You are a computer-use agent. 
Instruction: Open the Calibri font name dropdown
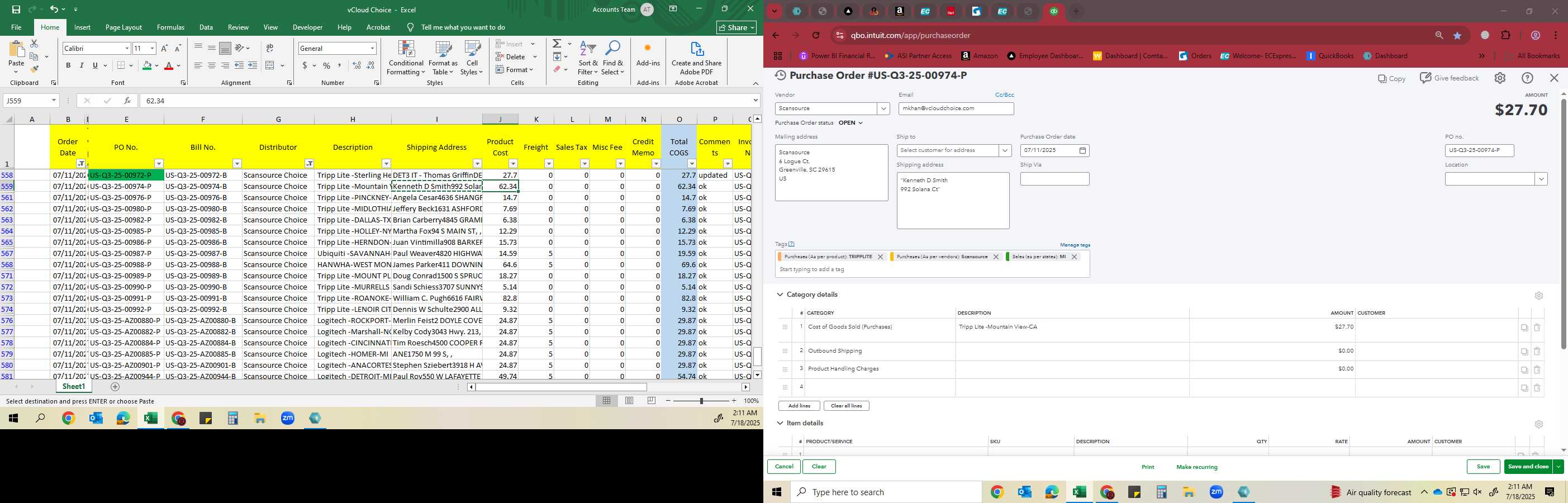coord(127,48)
